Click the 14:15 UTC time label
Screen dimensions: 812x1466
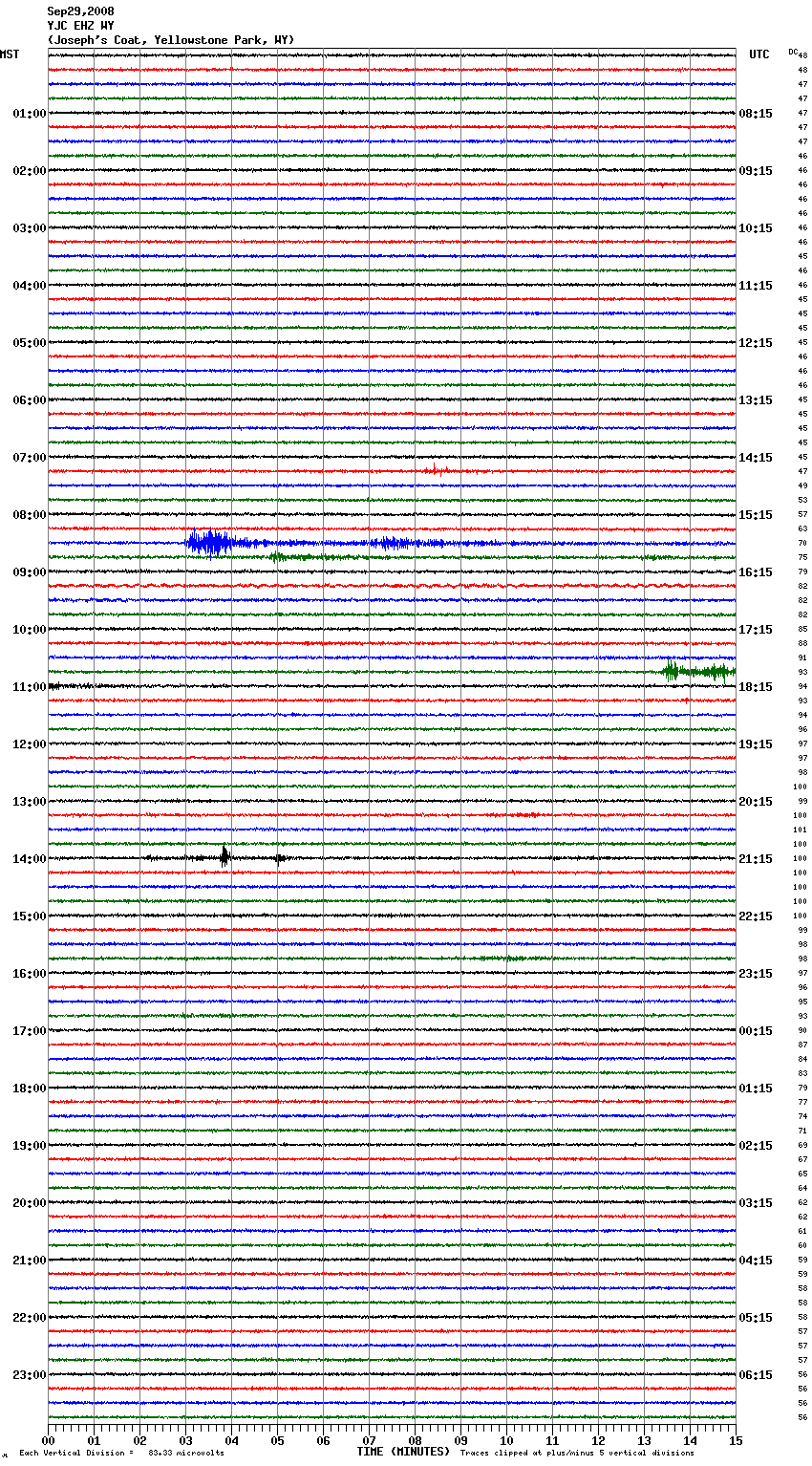tap(756, 458)
